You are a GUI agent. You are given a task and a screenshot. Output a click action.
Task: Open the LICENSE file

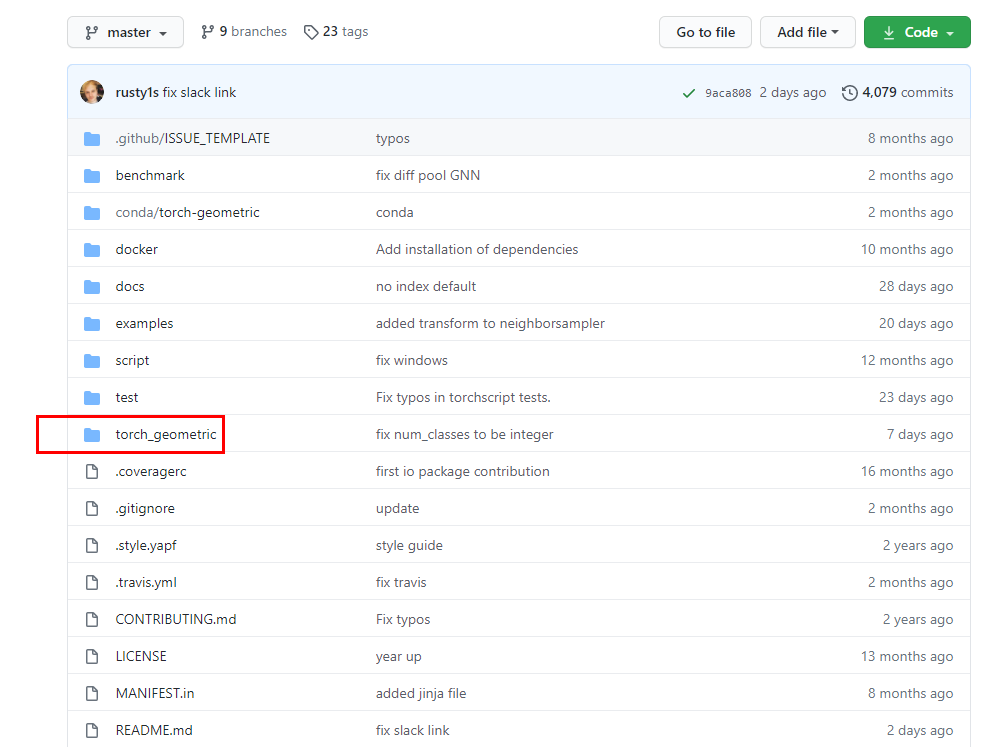tap(141, 656)
